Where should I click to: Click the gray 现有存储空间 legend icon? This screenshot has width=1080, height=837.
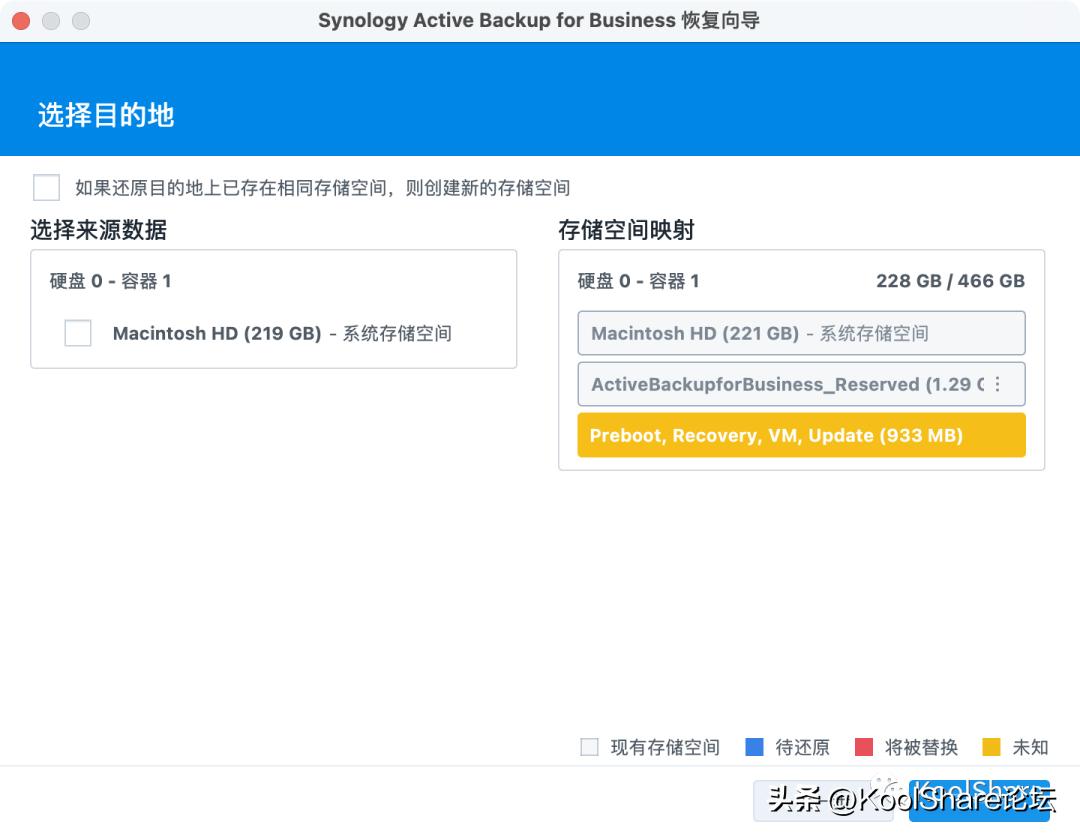click(x=589, y=747)
